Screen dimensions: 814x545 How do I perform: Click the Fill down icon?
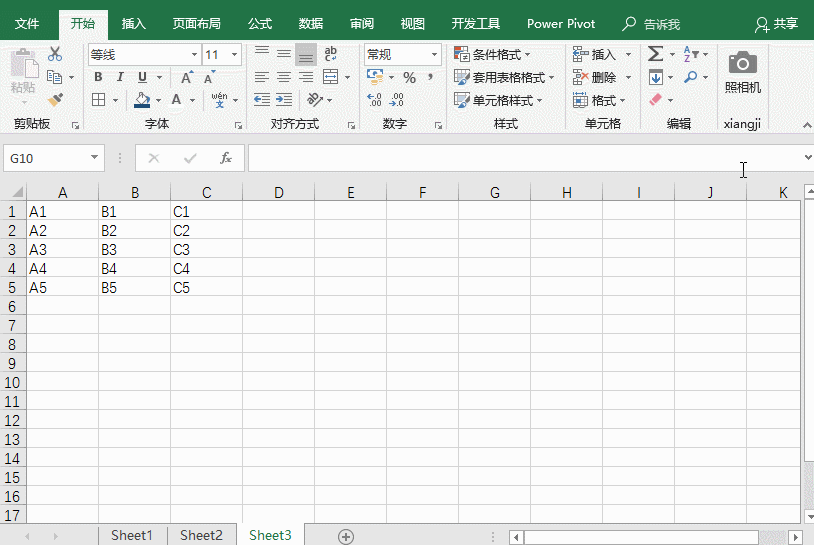pyautogui.click(x=656, y=77)
